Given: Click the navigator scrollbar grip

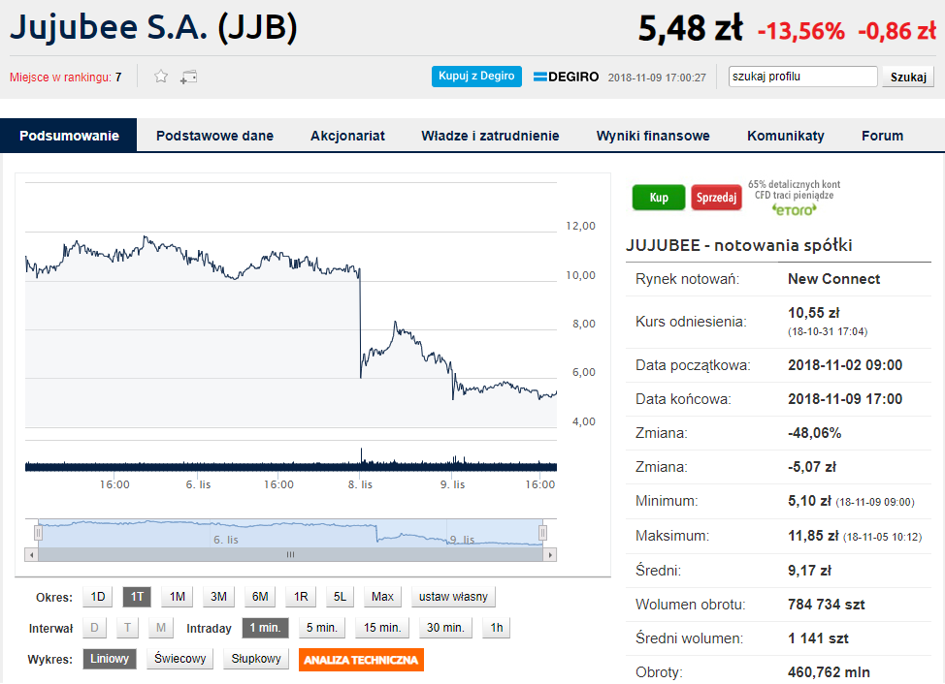Looking at the screenshot, I should (x=290, y=554).
